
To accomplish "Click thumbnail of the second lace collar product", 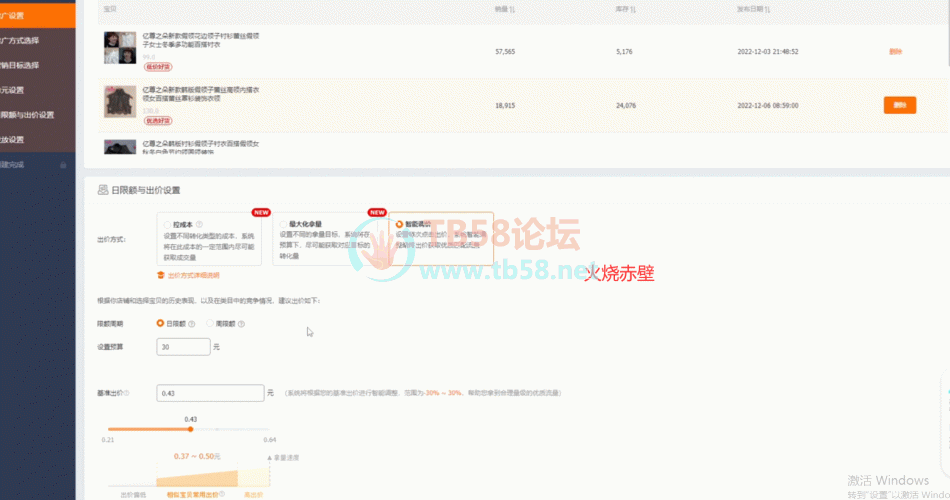I will tap(120, 101).
